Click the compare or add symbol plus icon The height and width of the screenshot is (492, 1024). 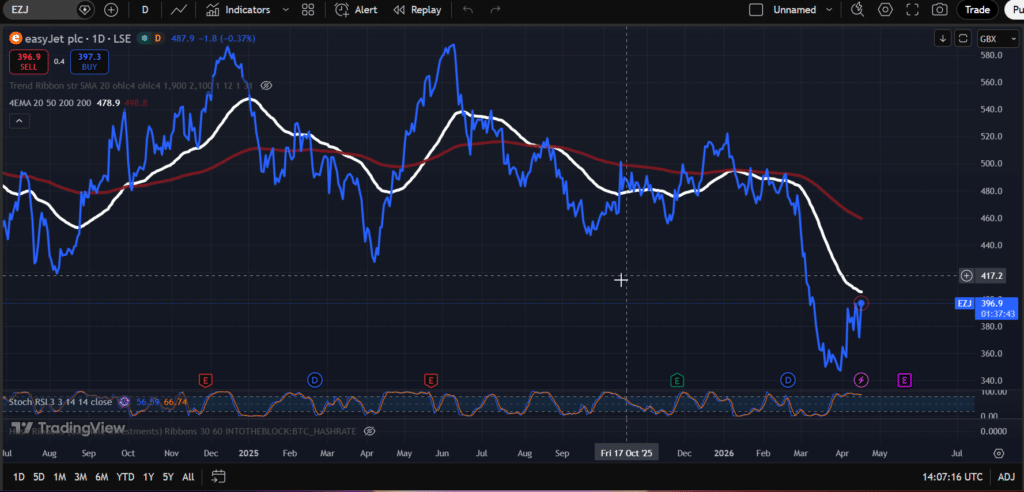111,10
